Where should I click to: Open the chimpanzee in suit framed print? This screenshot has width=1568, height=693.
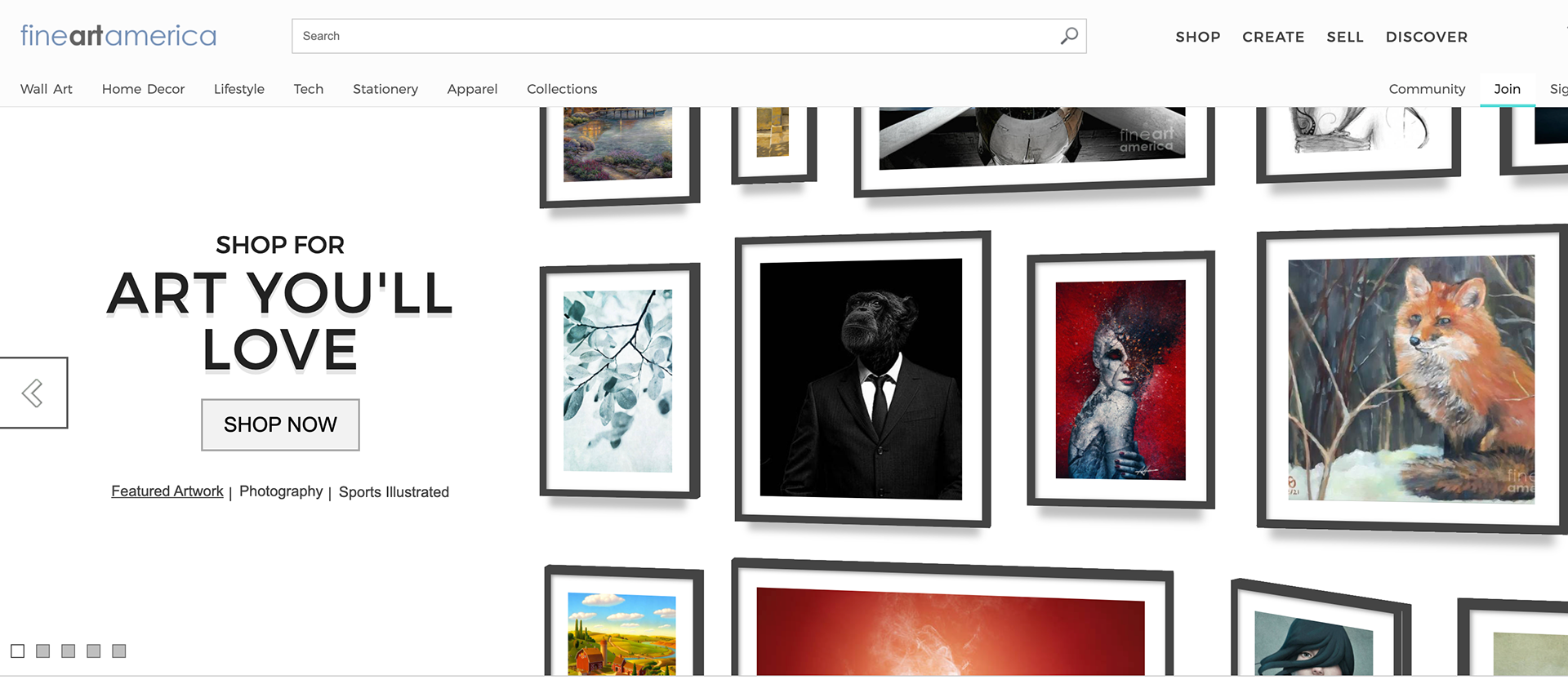(862, 379)
